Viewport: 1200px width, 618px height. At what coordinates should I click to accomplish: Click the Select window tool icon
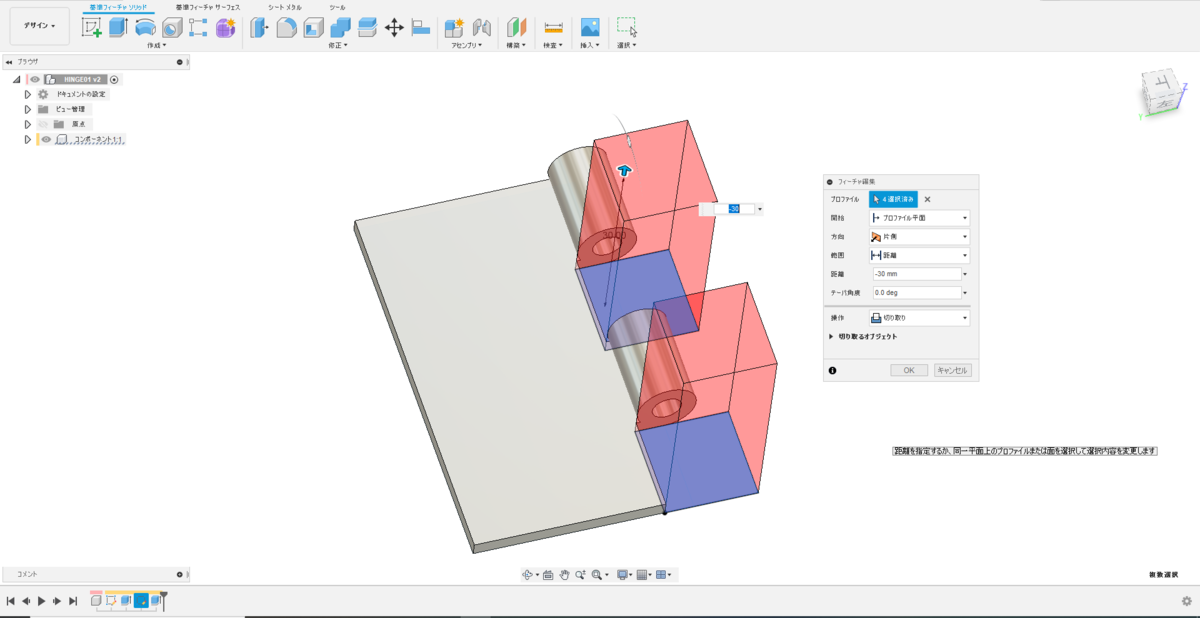[627, 28]
